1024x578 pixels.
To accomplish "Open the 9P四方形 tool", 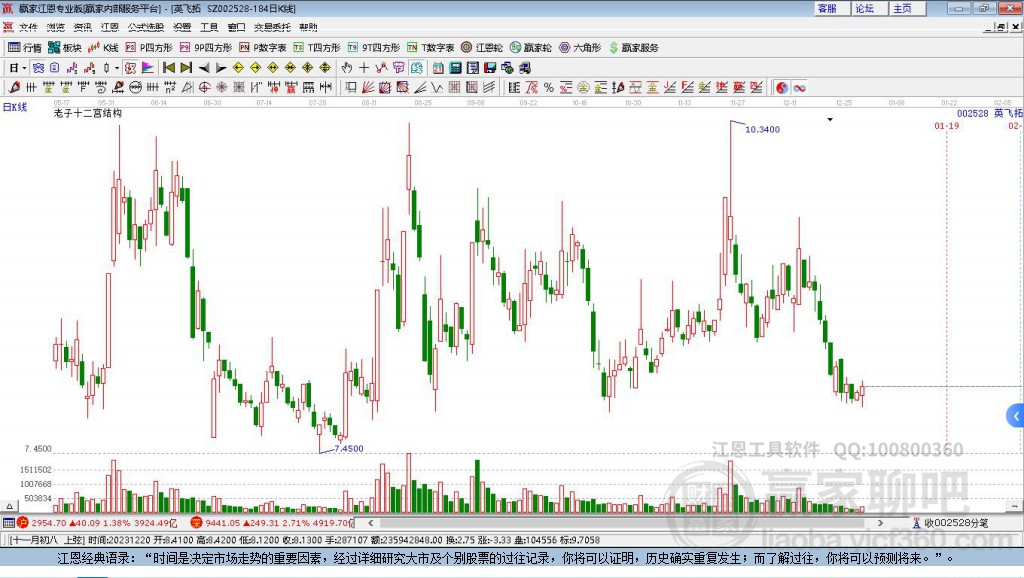I will coord(206,48).
